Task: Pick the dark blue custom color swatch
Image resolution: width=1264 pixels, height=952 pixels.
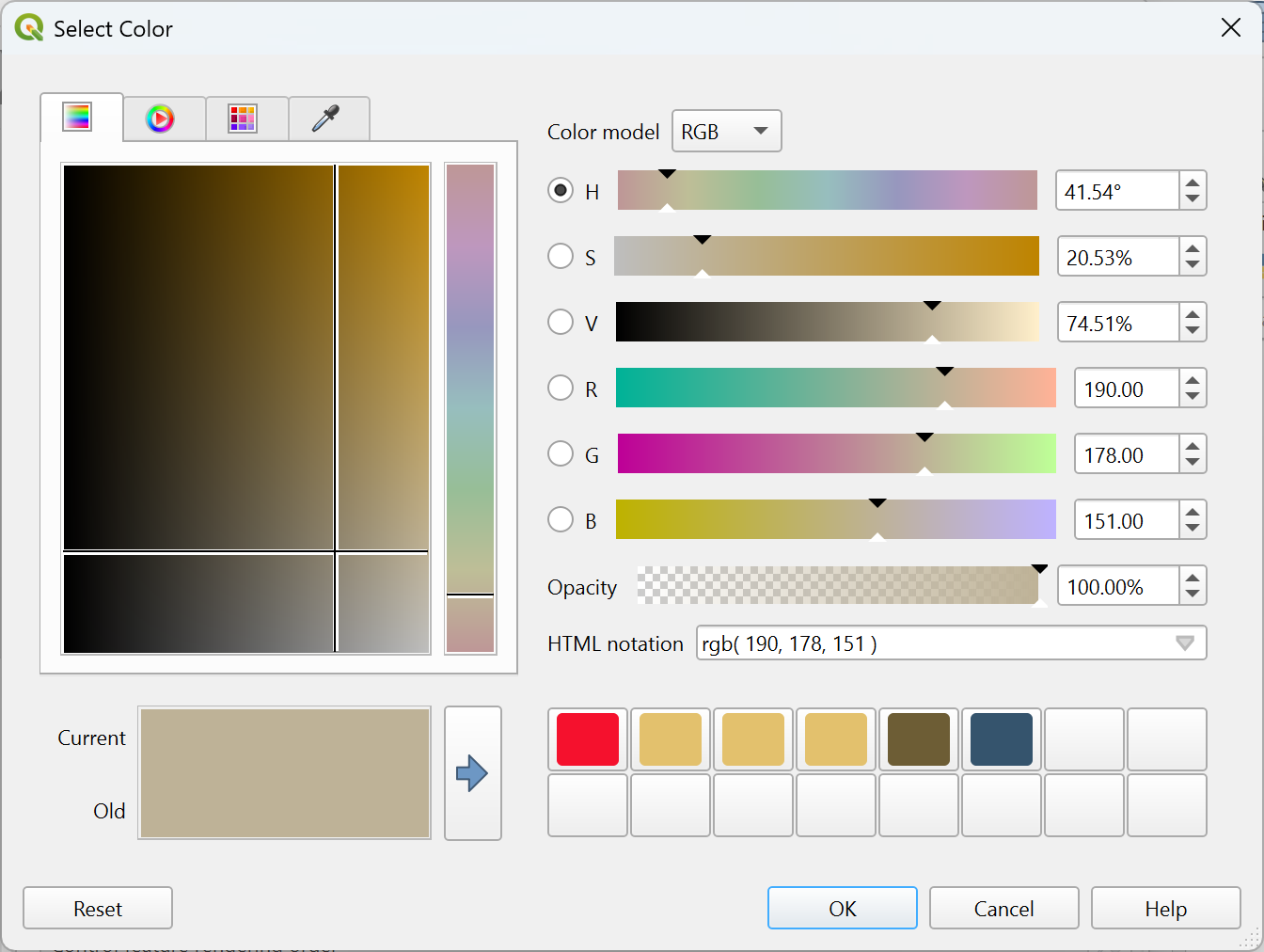Action: (x=1002, y=739)
